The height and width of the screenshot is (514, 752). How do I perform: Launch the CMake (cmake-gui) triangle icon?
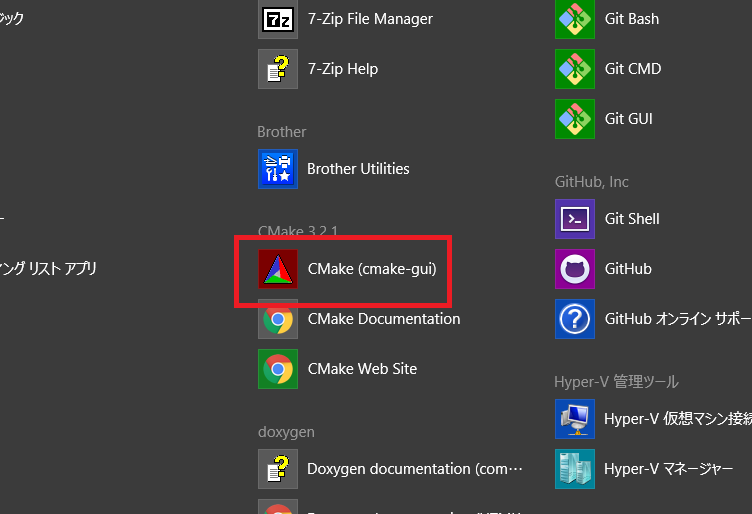tap(278, 269)
